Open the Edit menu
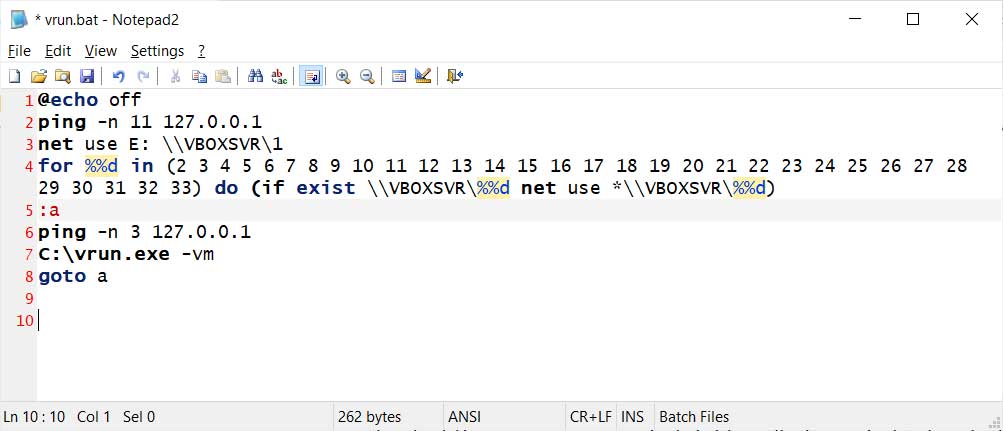 [58, 51]
